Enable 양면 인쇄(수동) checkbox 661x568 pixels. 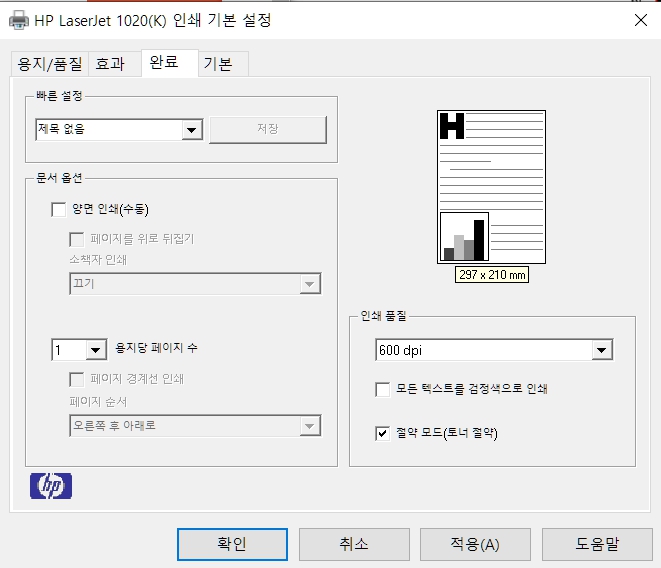(x=59, y=209)
